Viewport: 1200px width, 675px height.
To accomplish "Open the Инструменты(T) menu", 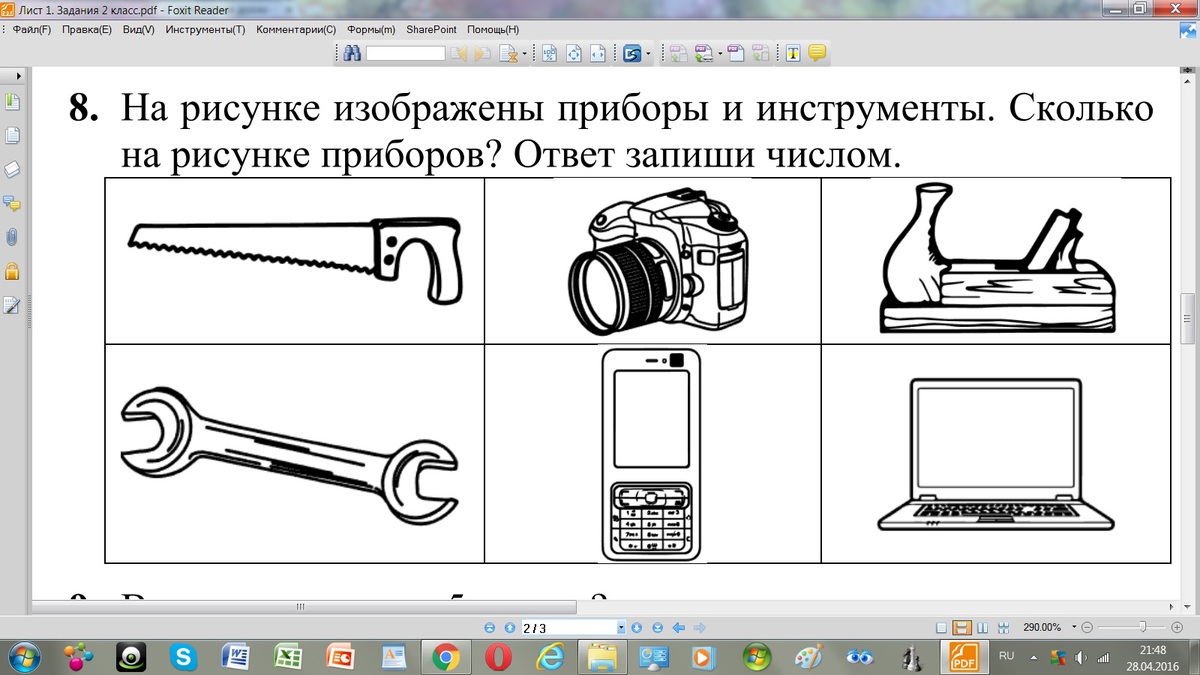I will tap(205, 29).
